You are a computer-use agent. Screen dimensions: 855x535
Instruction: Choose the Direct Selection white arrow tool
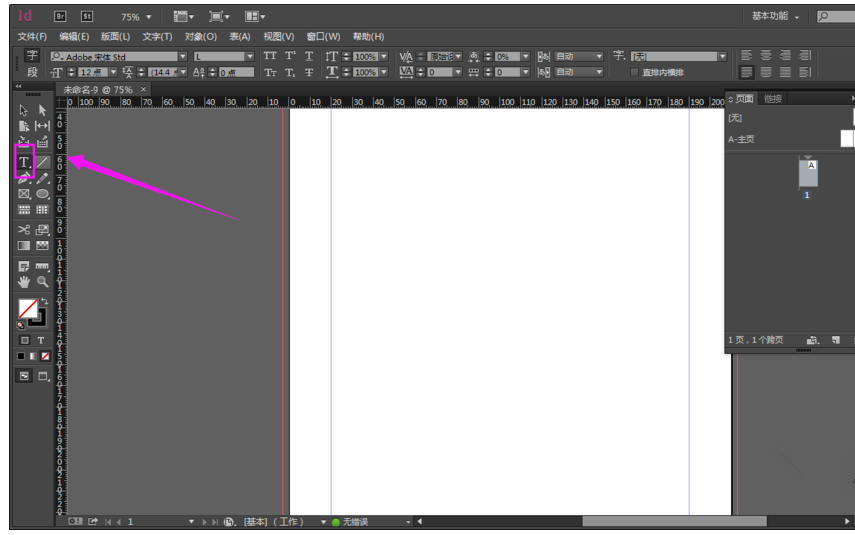(43, 110)
